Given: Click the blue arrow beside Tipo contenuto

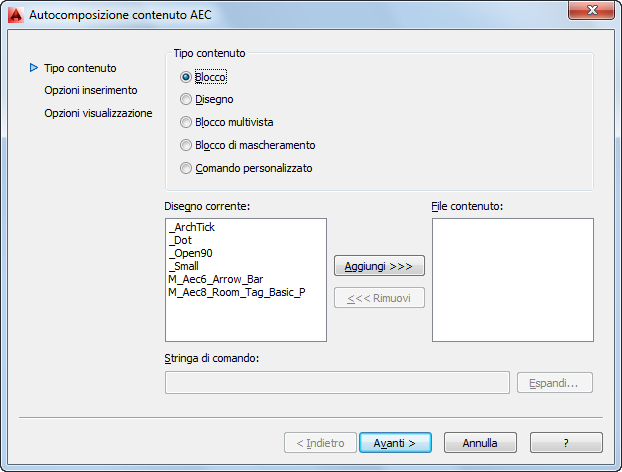Looking at the screenshot, I should coord(34,67).
